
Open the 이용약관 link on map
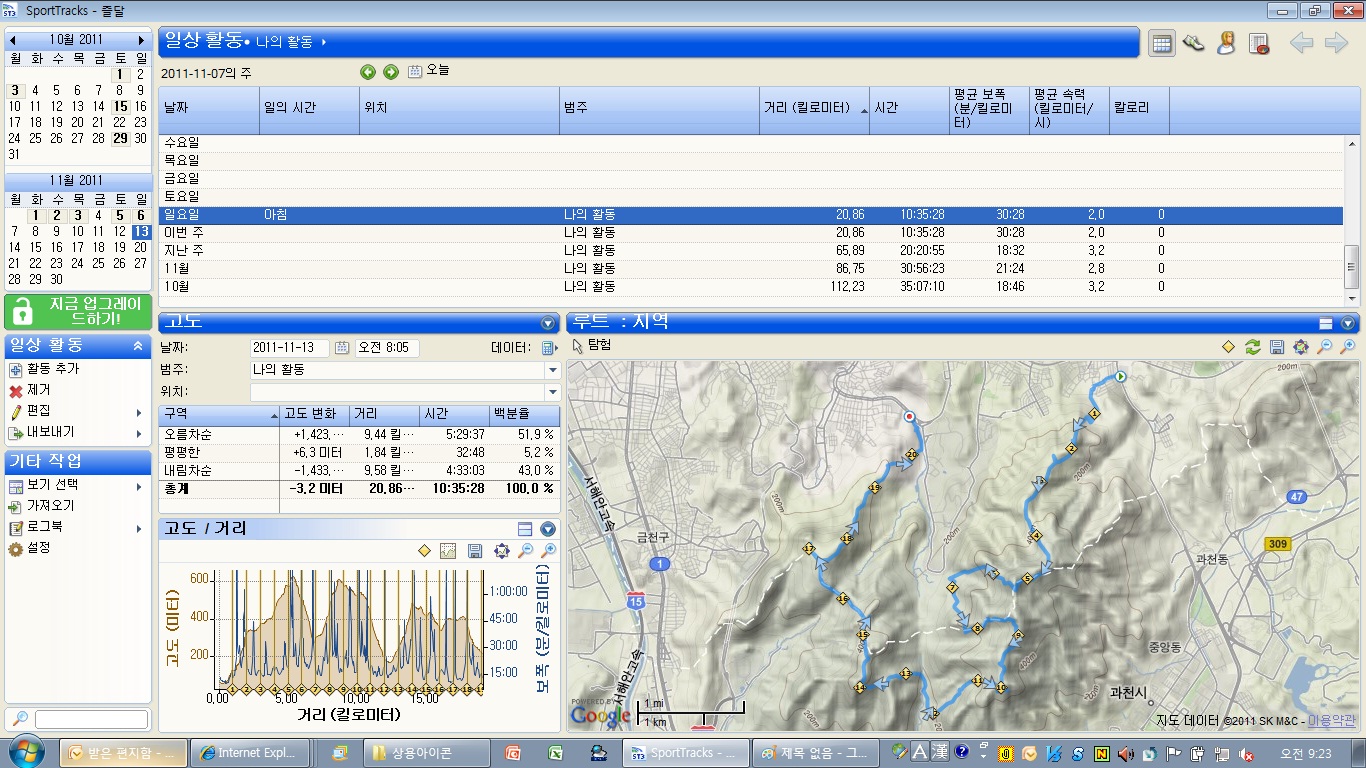click(1332, 720)
